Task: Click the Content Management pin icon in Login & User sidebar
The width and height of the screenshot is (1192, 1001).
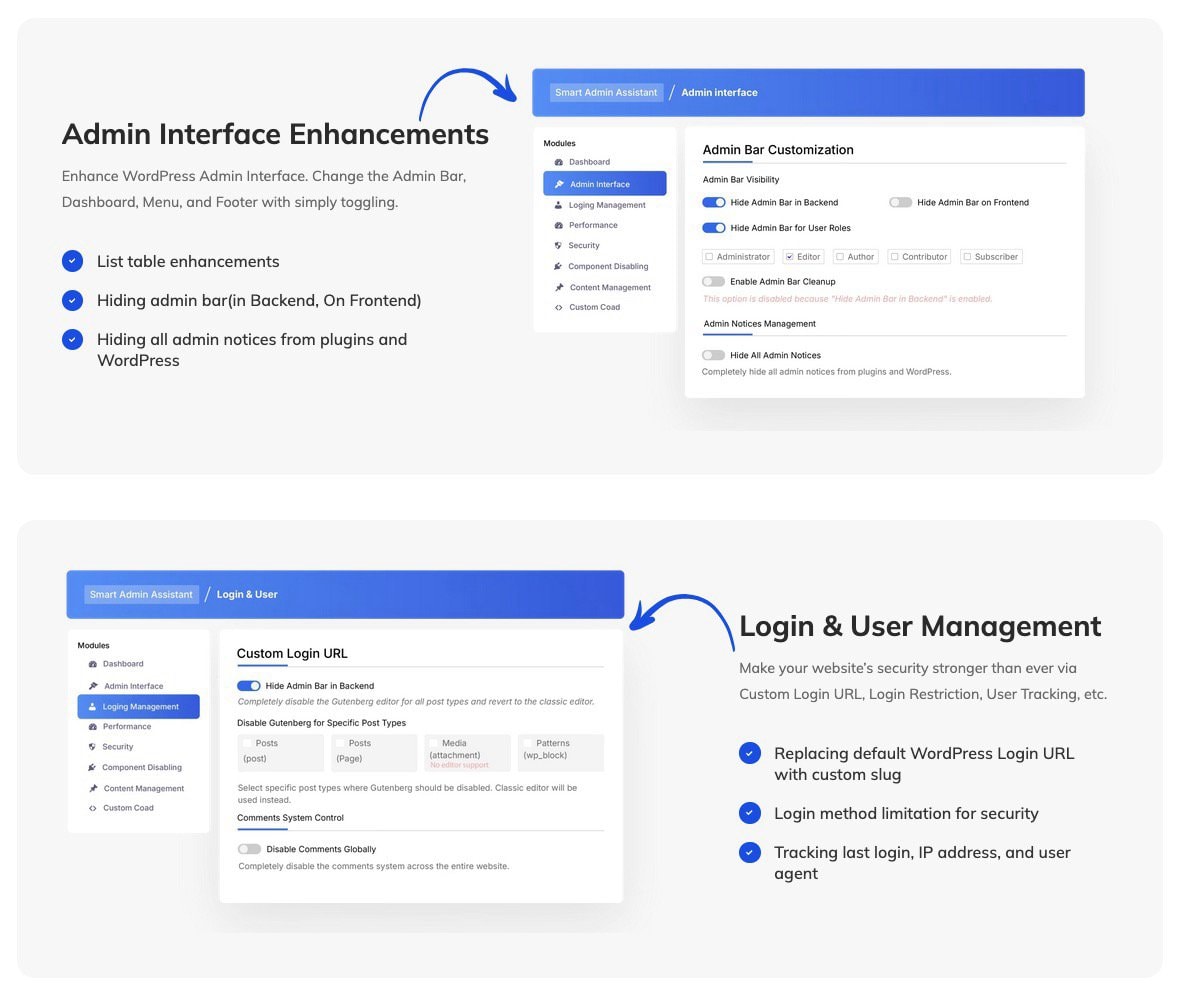Action: pyautogui.click(x=93, y=789)
